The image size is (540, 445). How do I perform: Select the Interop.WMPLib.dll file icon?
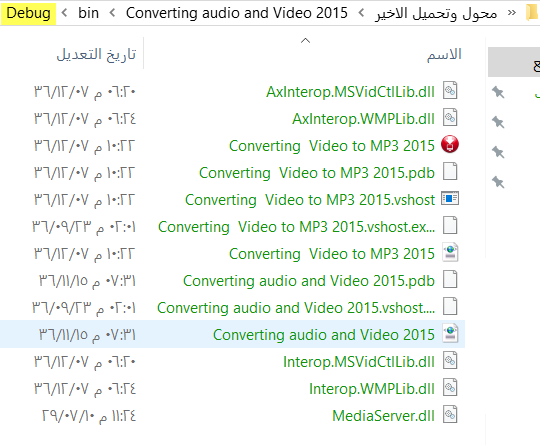pos(450,387)
